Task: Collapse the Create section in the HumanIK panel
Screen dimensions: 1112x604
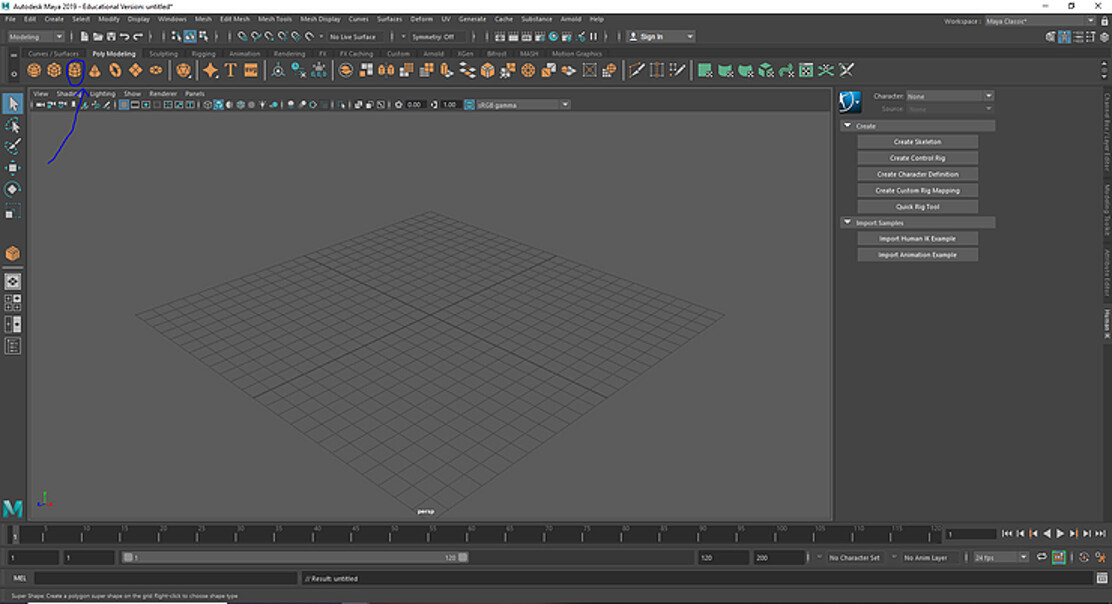Action: [848, 125]
